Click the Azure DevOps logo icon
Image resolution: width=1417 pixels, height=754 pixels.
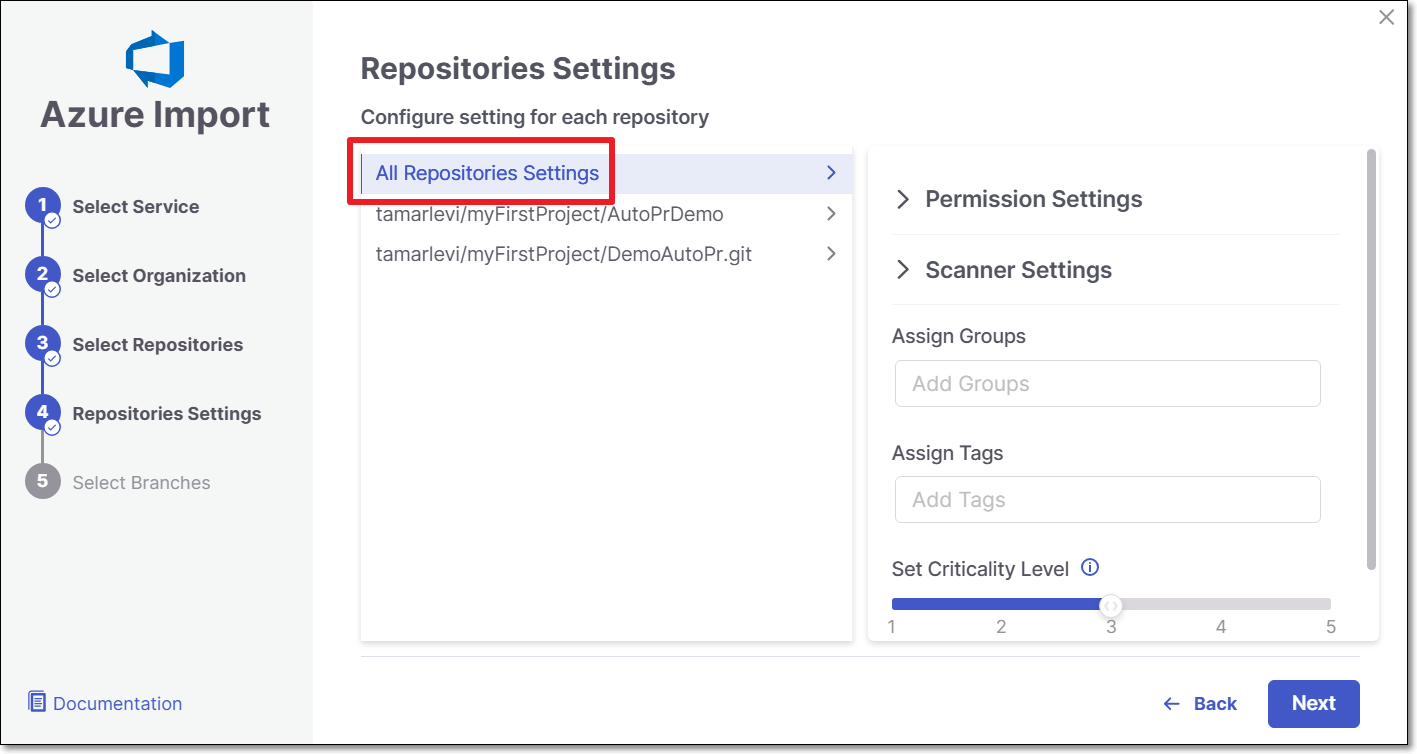[x=155, y=59]
